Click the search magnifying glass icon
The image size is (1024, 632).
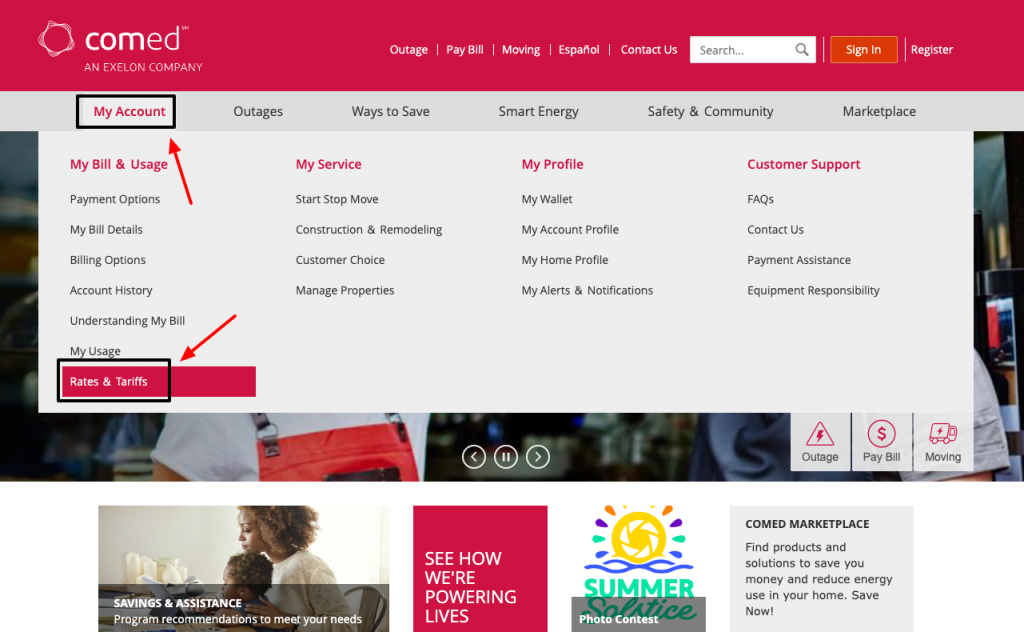(801, 49)
